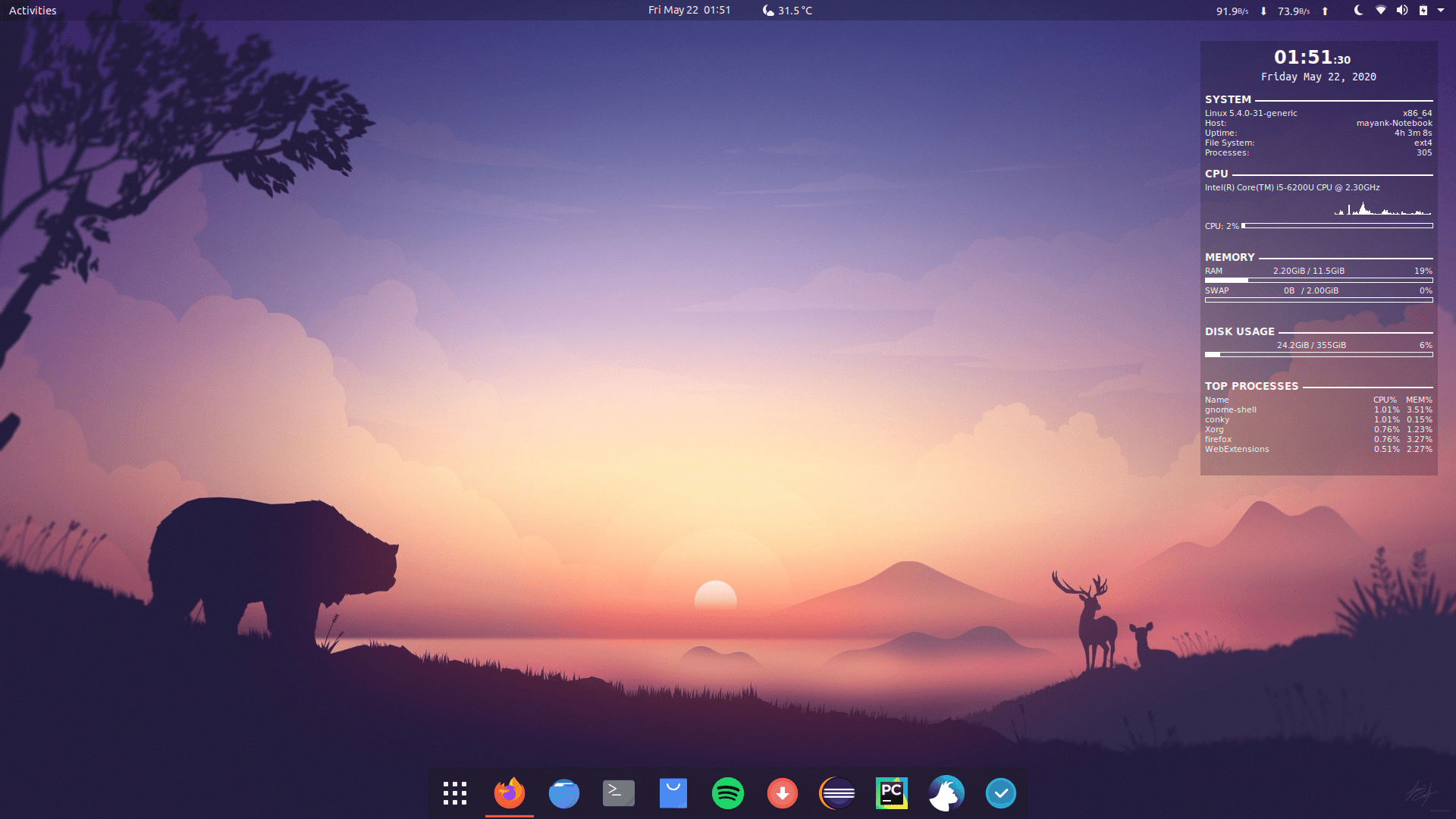Launch PyCharm from the dock
This screenshot has height=819, width=1456.
coord(892,793)
